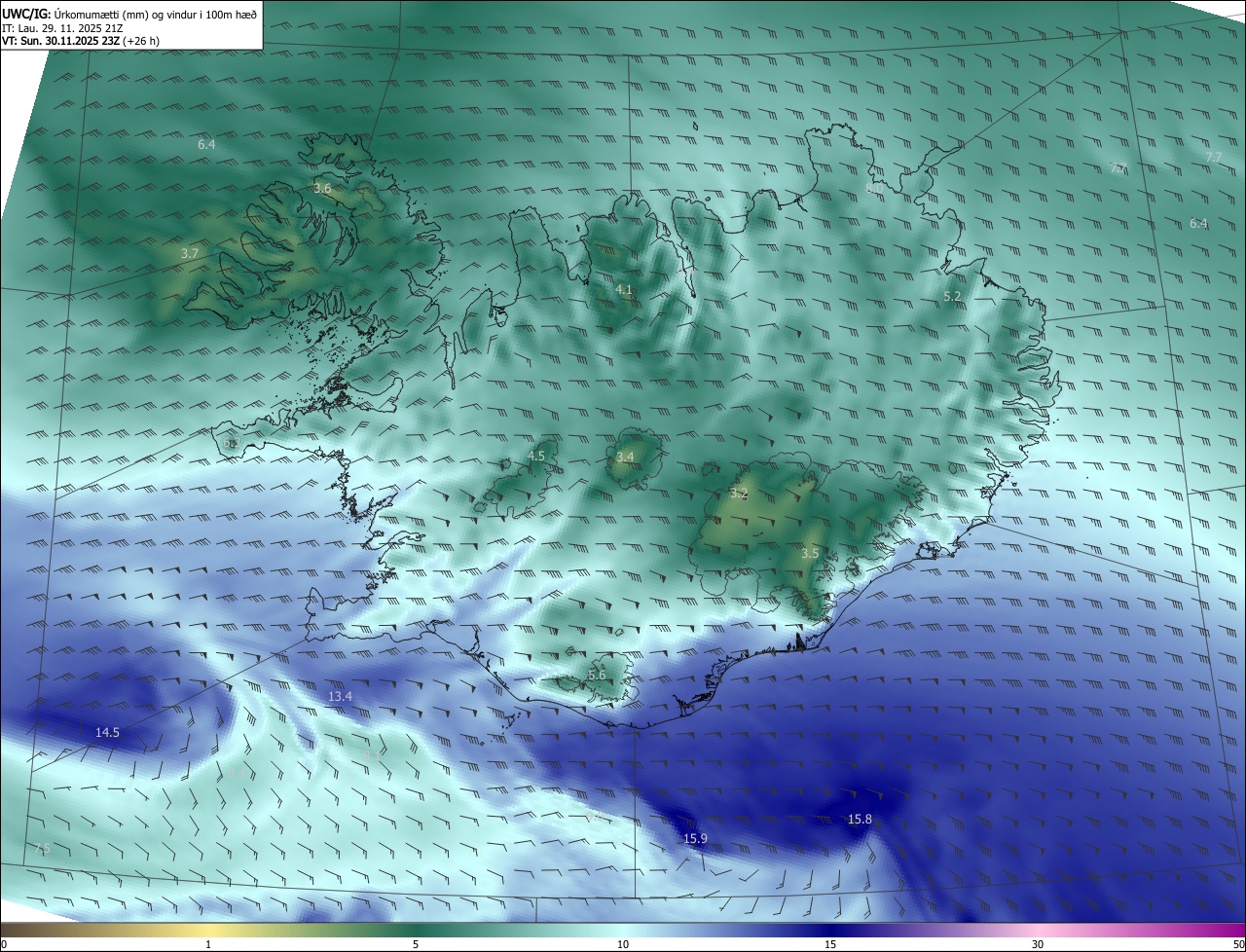This screenshot has height=952, width=1246.
Task: Click the 10 tick on the color scale
Action: (623, 944)
